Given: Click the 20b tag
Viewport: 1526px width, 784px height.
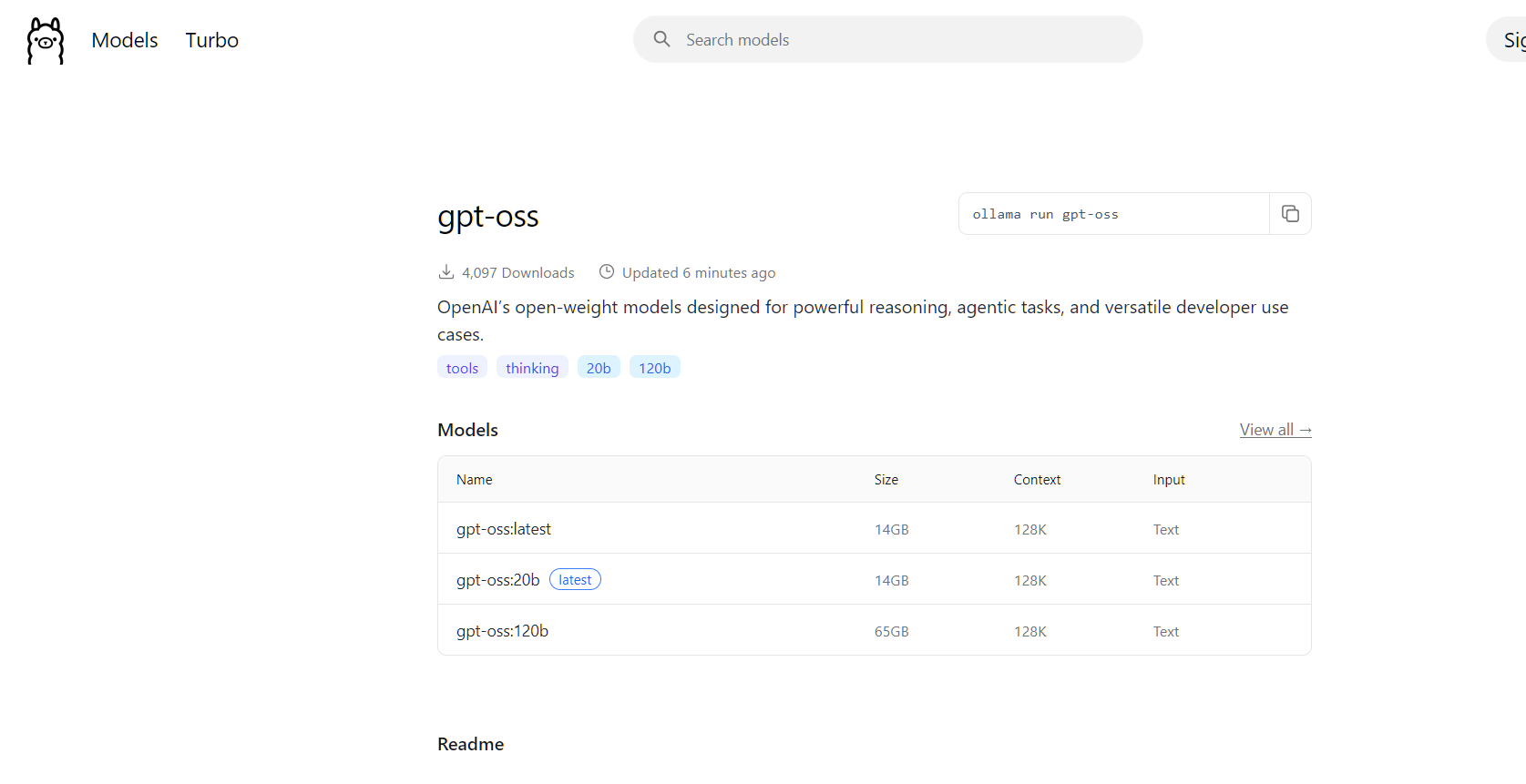Looking at the screenshot, I should click(x=599, y=368).
